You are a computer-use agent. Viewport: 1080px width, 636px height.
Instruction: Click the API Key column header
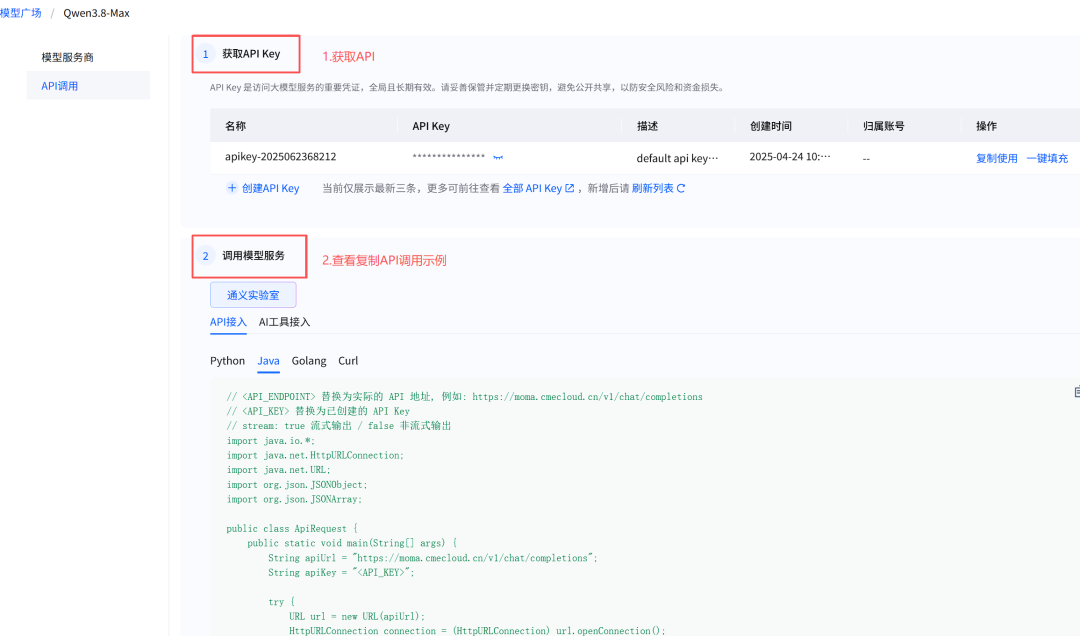430,126
